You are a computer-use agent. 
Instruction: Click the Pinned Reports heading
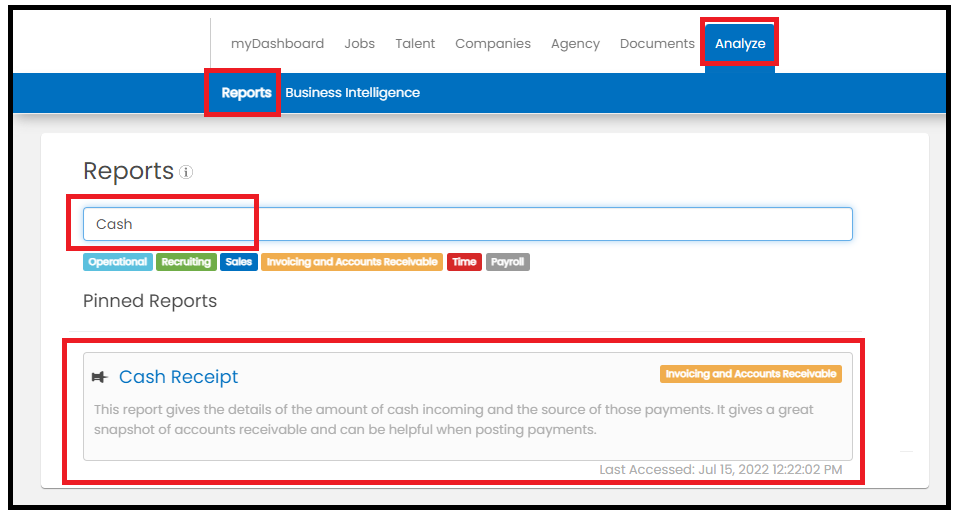[x=150, y=301]
